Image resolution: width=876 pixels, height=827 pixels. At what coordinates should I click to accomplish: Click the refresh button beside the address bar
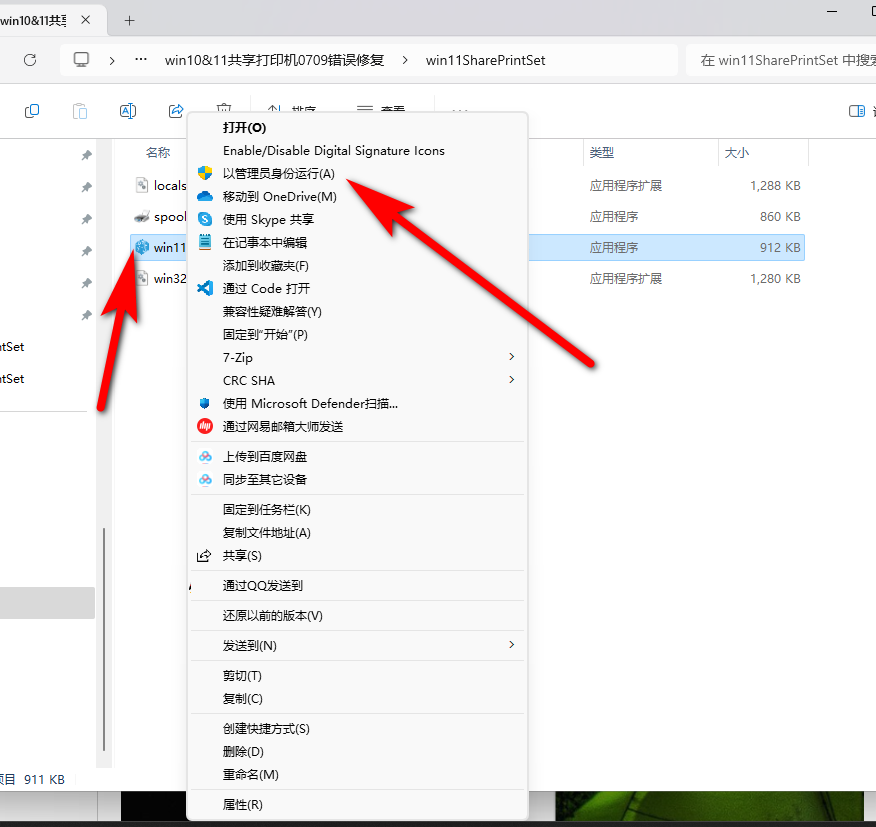(x=30, y=60)
